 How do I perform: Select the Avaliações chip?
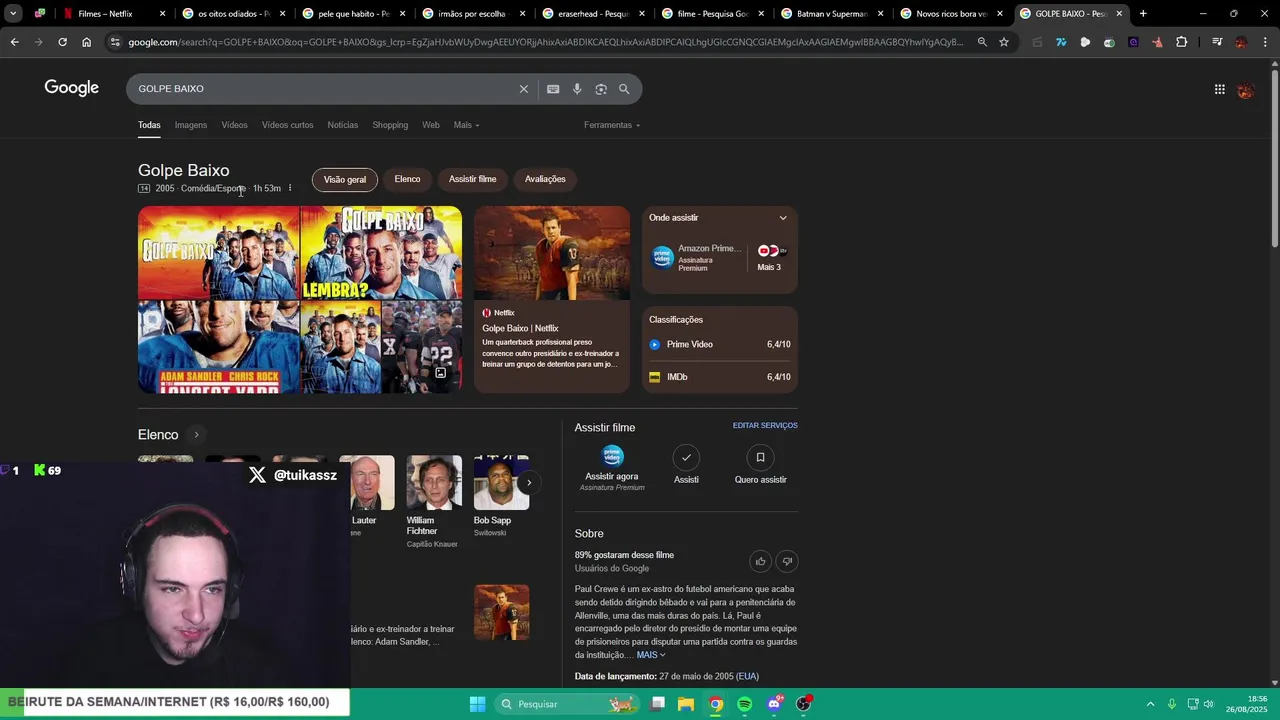(x=545, y=179)
